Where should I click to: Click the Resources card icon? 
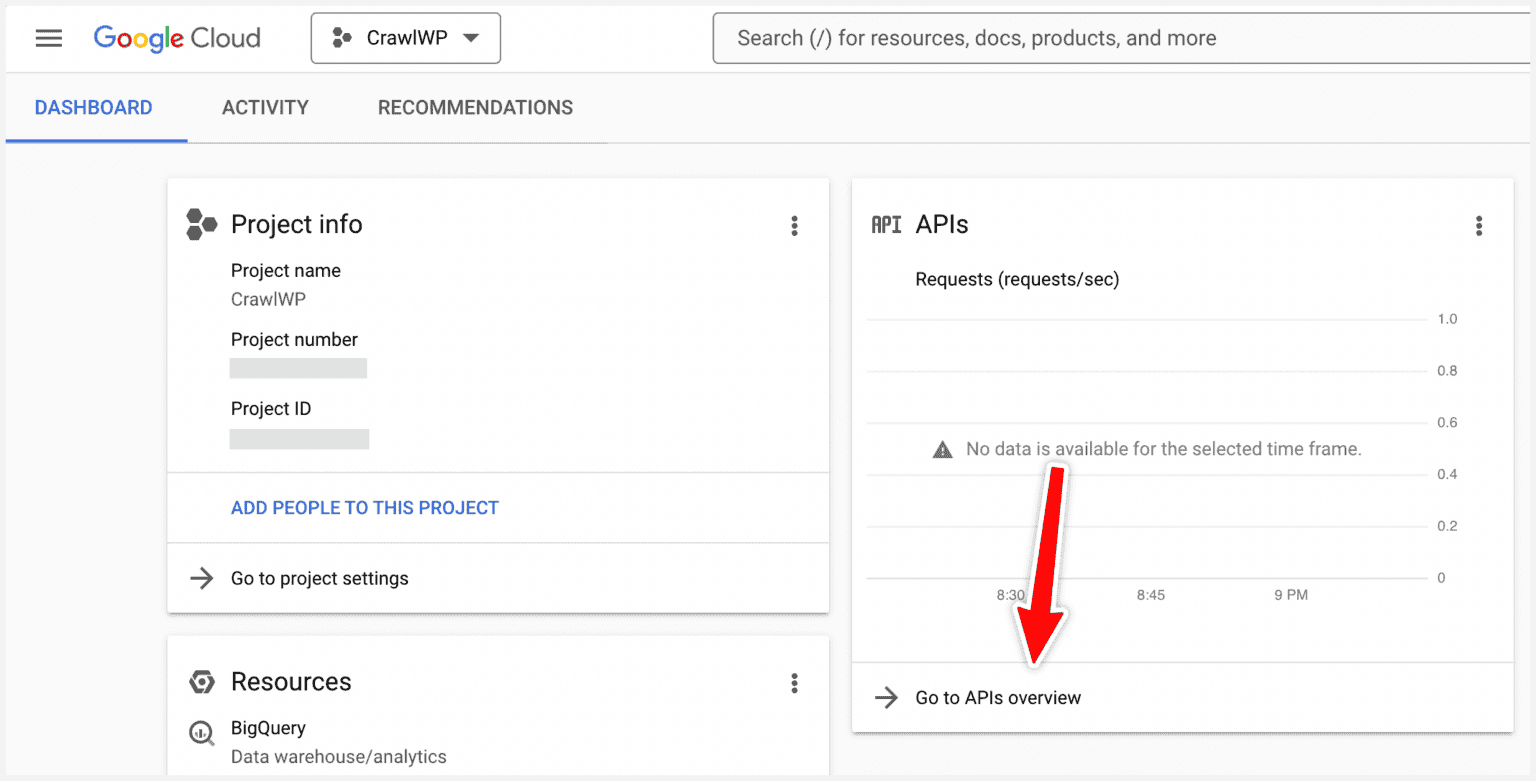click(x=201, y=681)
